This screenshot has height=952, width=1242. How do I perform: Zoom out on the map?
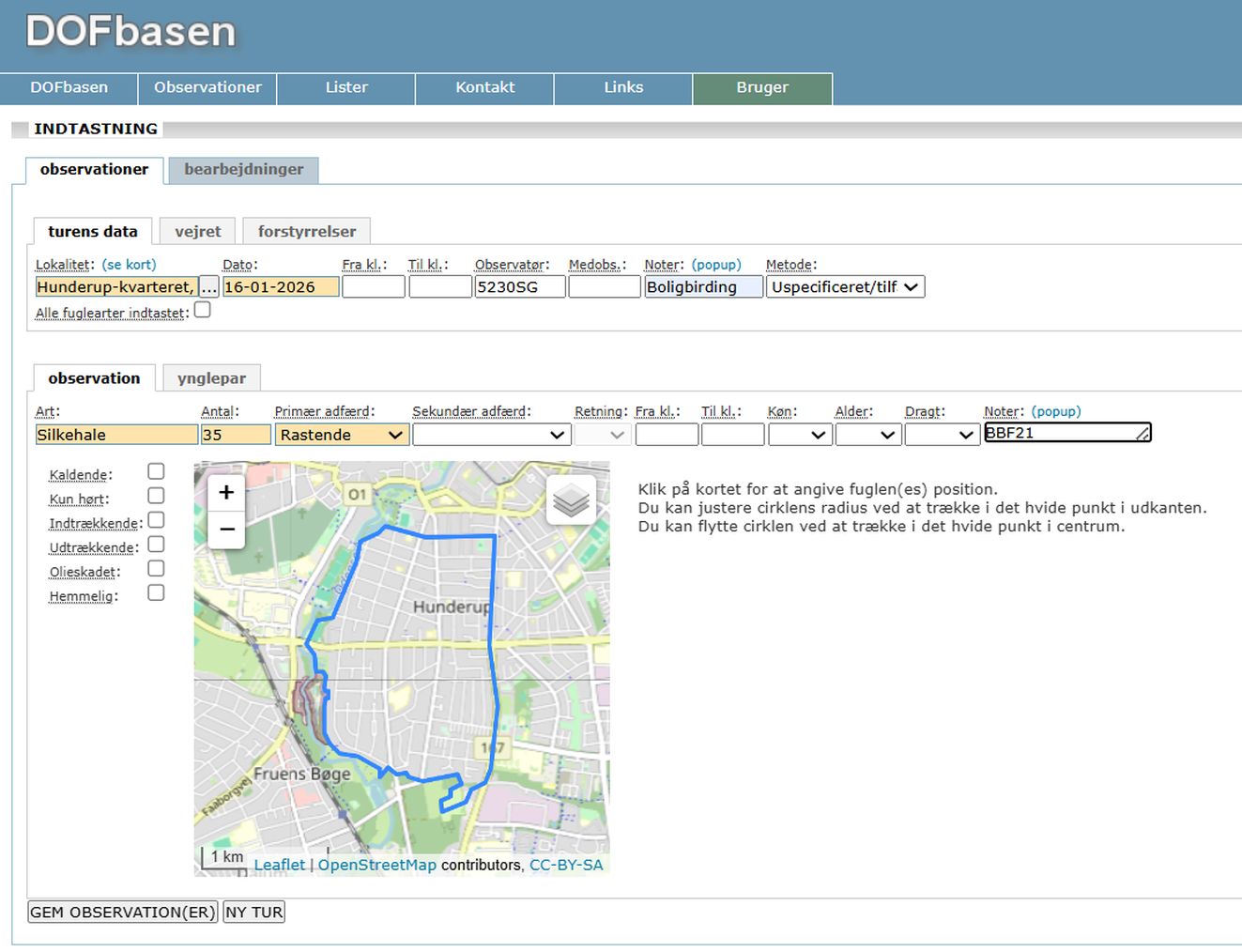pos(226,530)
